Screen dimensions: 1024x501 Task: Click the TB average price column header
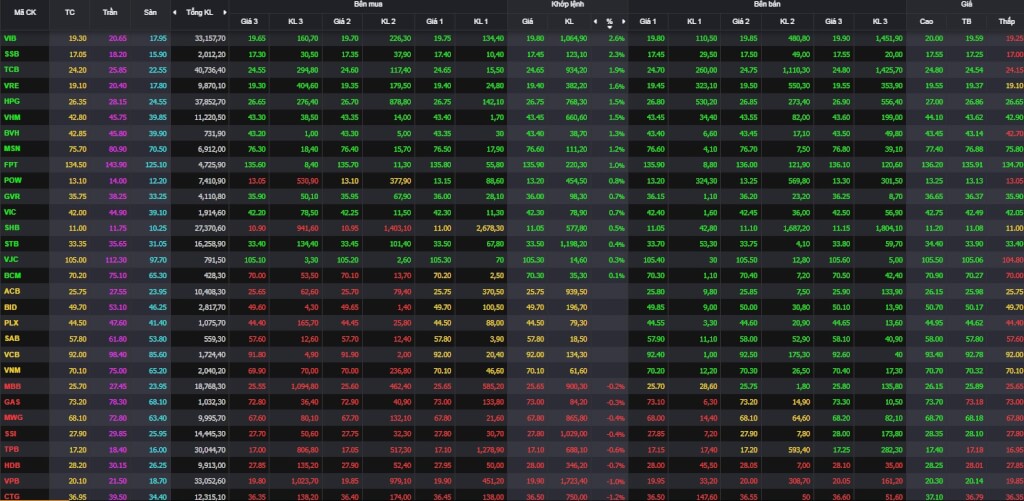[x=967, y=22]
